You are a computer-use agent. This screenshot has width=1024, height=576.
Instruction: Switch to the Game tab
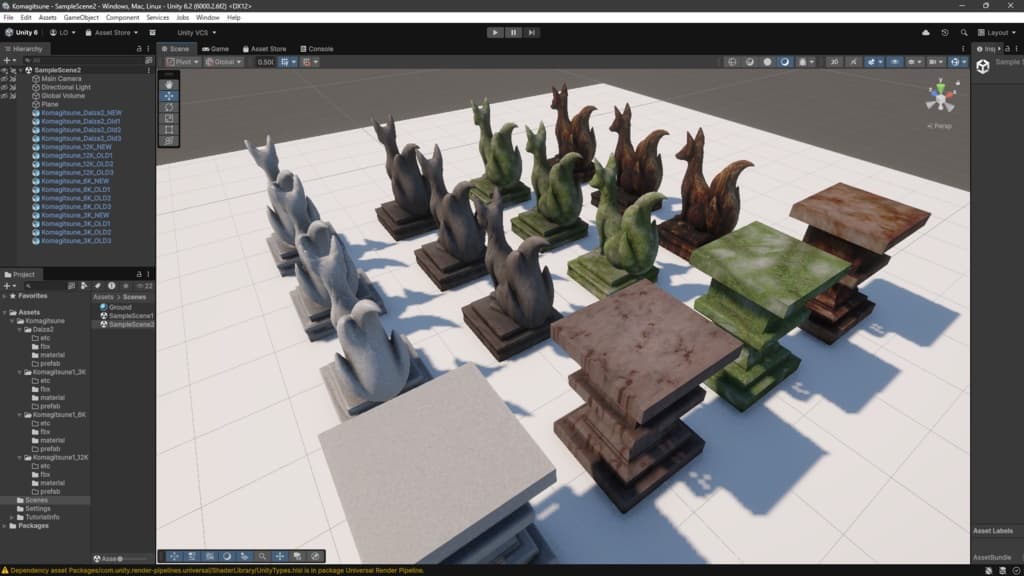[x=216, y=49]
